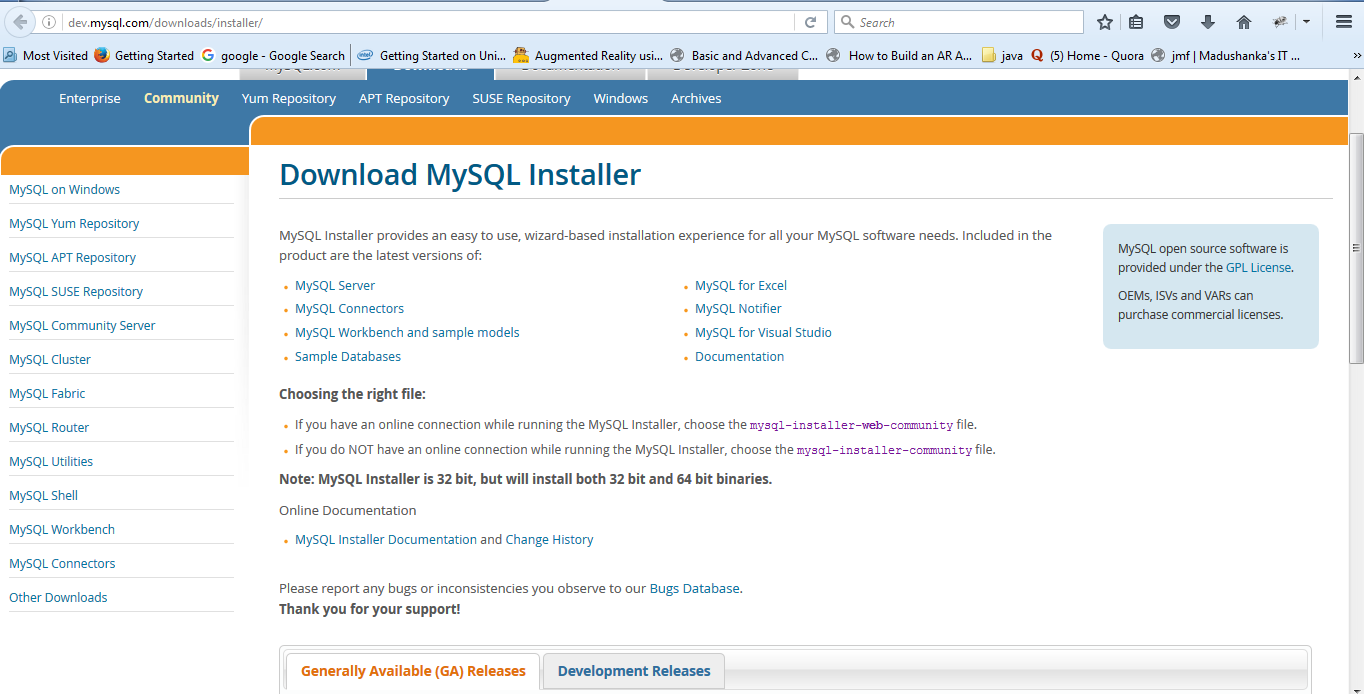Open the GPL License link
This screenshot has height=694, width=1364.
(1258, 268)
